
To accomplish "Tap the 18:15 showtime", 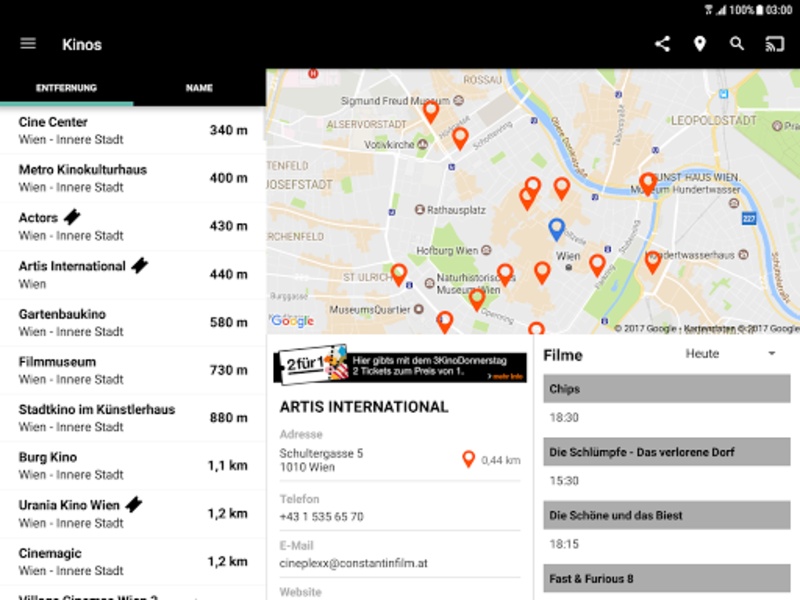I will (x=564, y=544).
